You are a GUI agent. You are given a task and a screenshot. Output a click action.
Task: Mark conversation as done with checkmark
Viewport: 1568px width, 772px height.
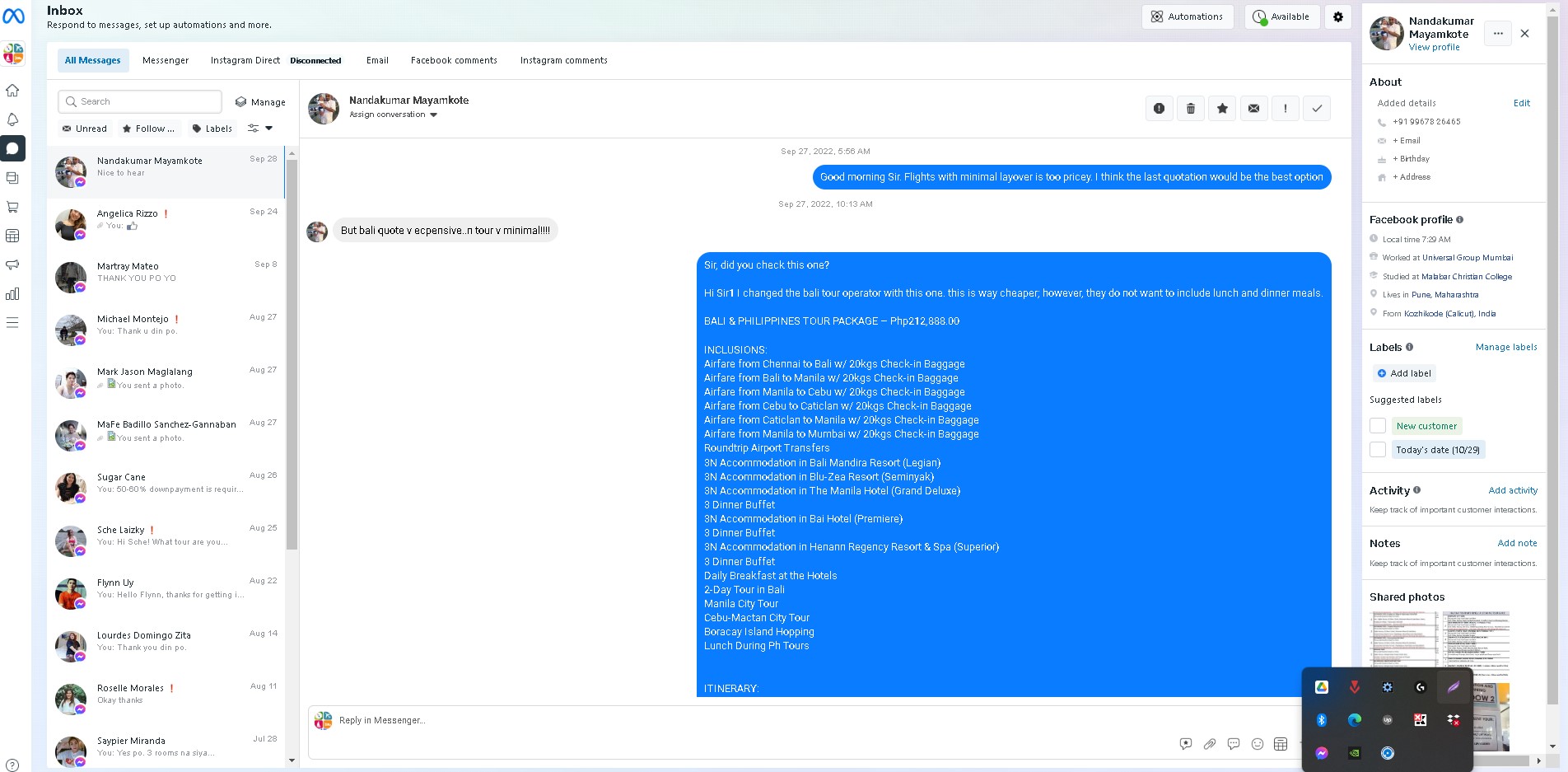1317,108
